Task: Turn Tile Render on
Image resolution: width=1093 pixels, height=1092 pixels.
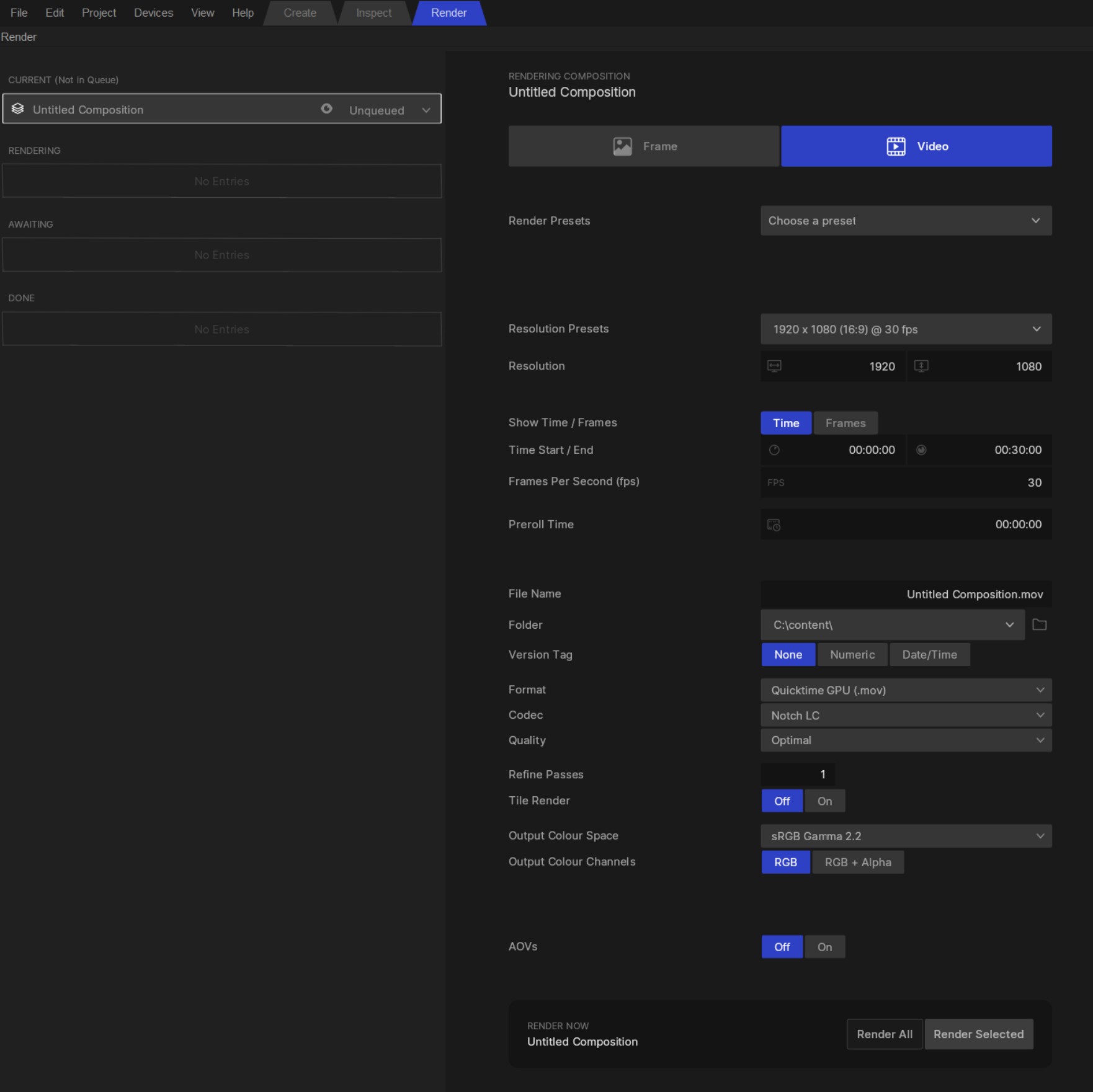Action: [x=824, y=801]
